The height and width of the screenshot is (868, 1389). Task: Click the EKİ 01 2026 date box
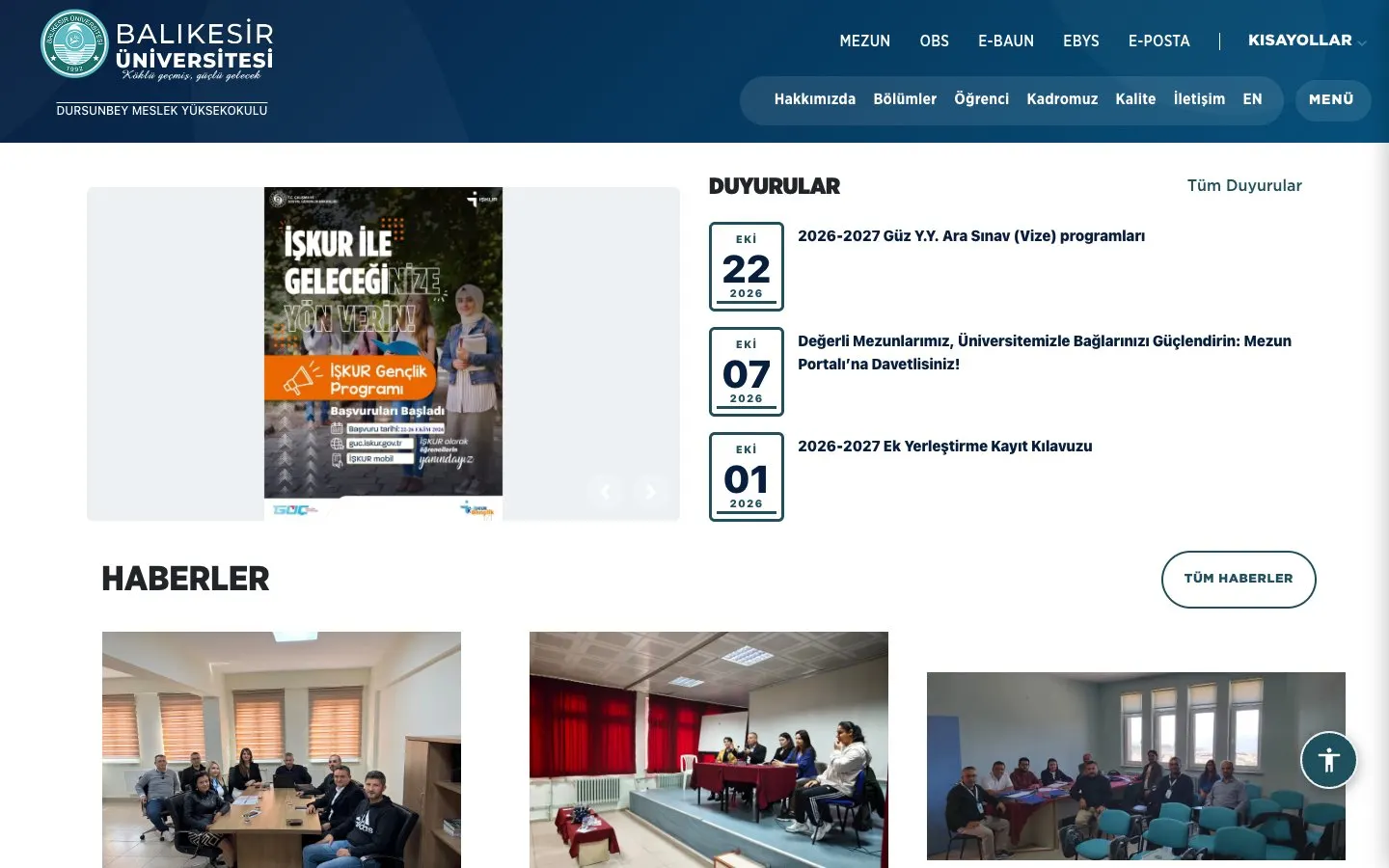[747, 476]
